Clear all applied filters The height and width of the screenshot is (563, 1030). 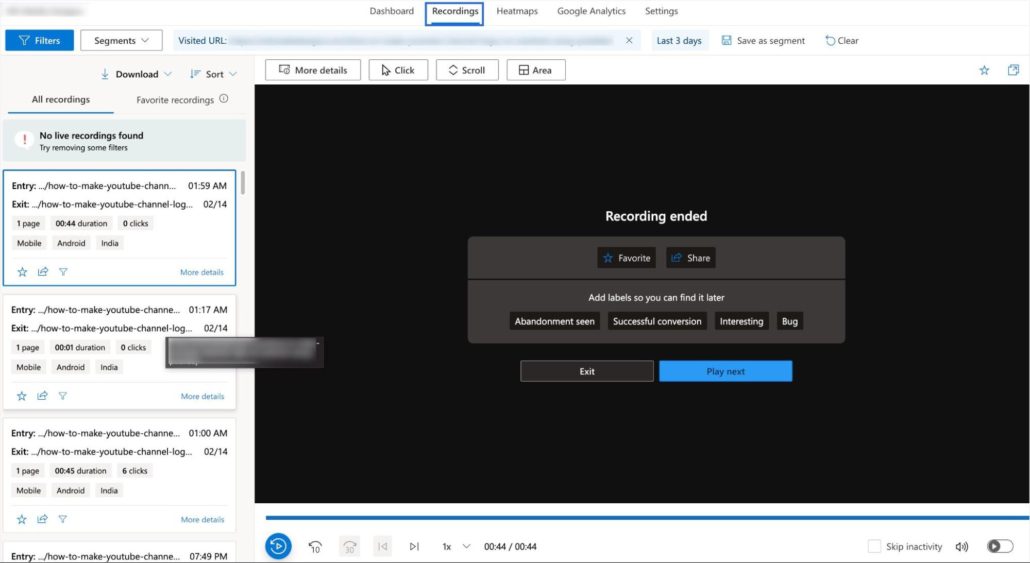[842, 41]
